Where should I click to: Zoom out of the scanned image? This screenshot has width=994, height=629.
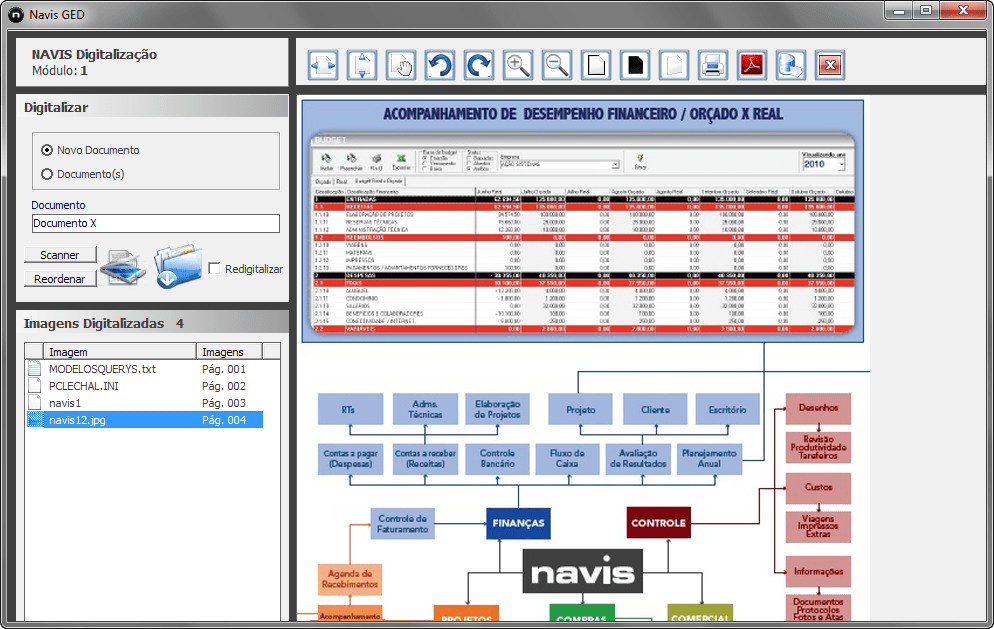click(x=556, y=64)
